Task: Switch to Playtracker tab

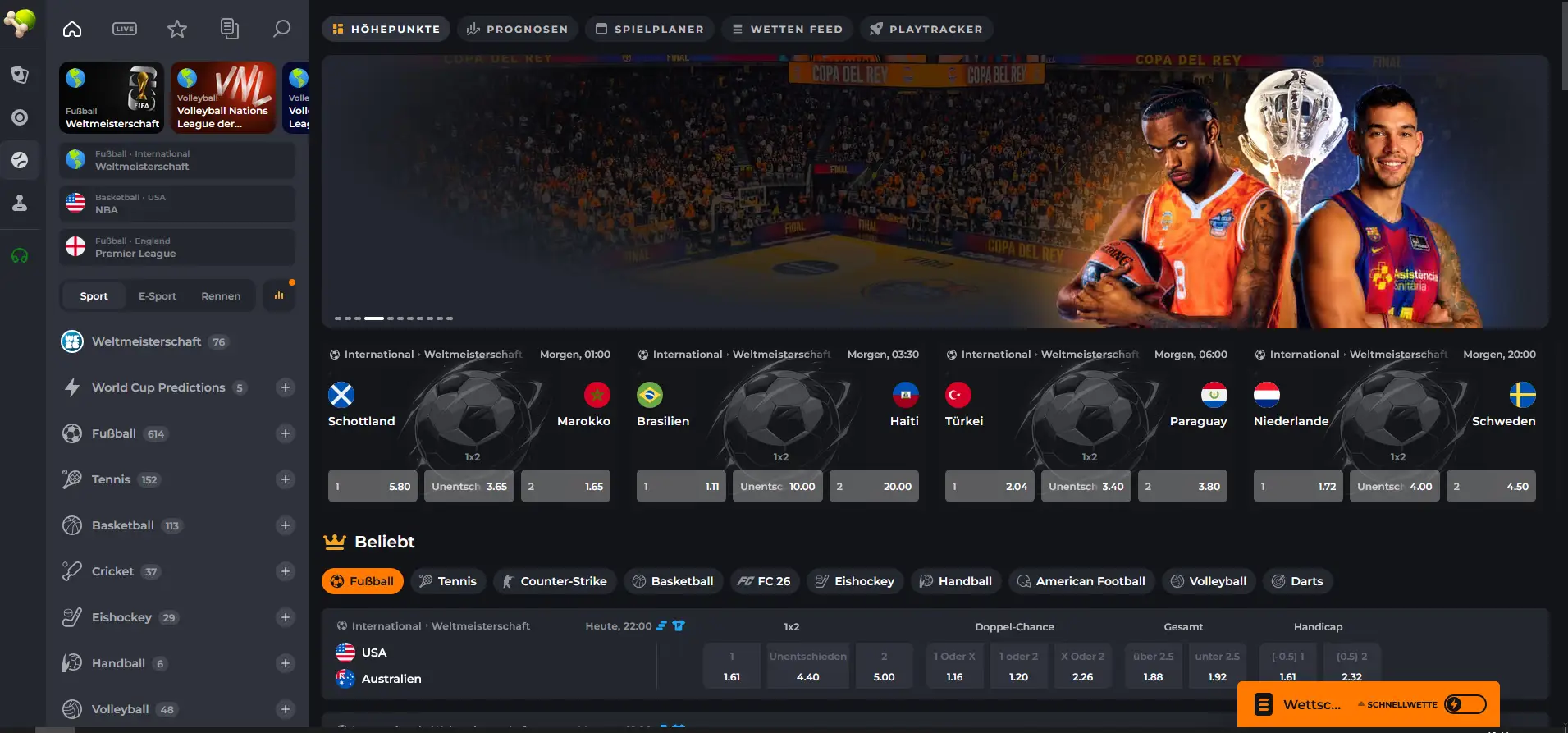Action: 926,29
